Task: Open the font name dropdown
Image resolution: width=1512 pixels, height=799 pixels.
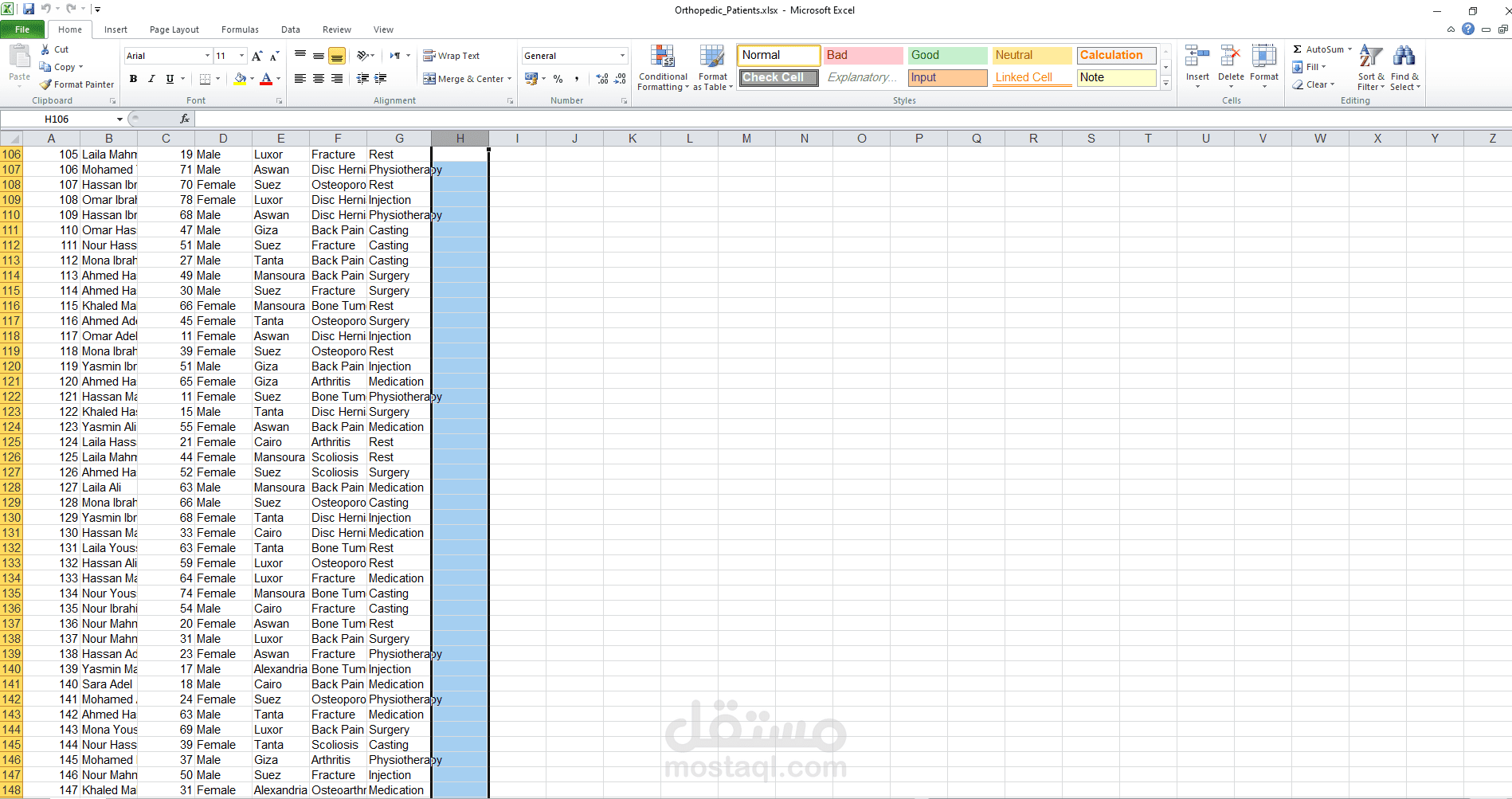Action: coord(207,56)
